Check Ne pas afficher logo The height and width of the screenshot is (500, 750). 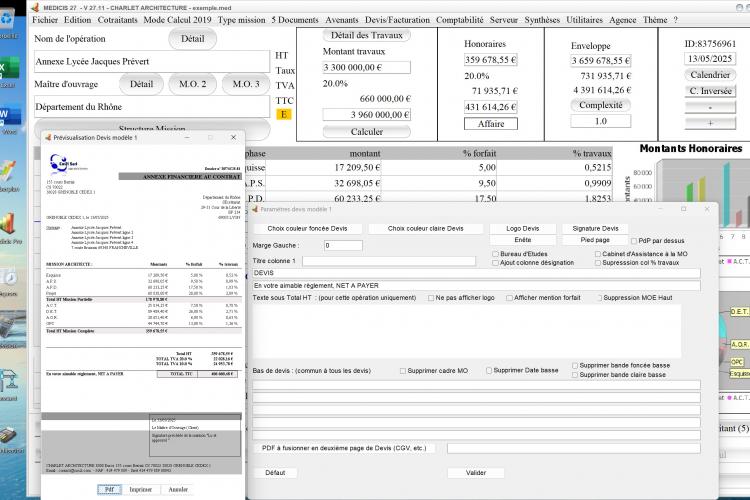click(x=431, y=298)
